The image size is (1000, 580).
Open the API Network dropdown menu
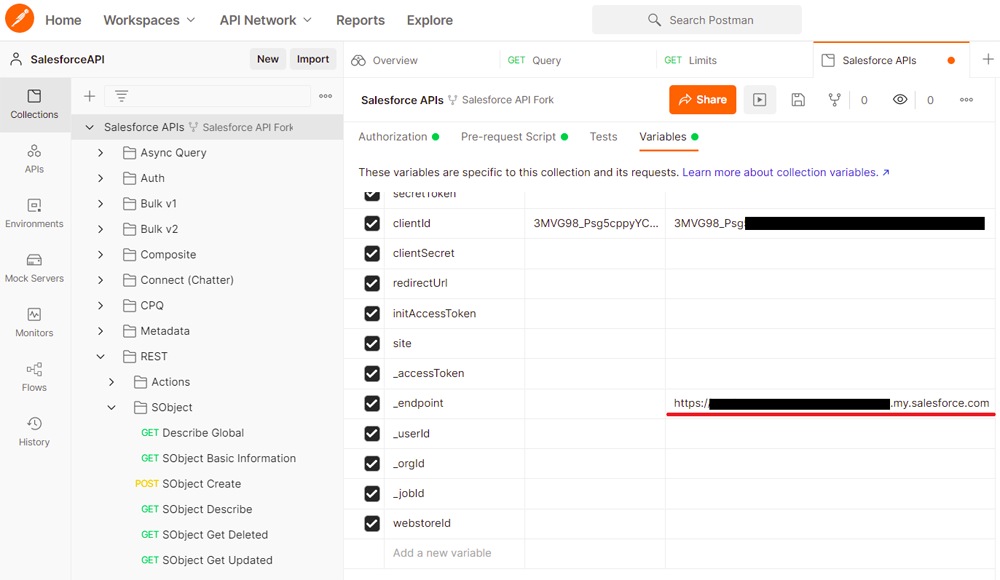265,20
